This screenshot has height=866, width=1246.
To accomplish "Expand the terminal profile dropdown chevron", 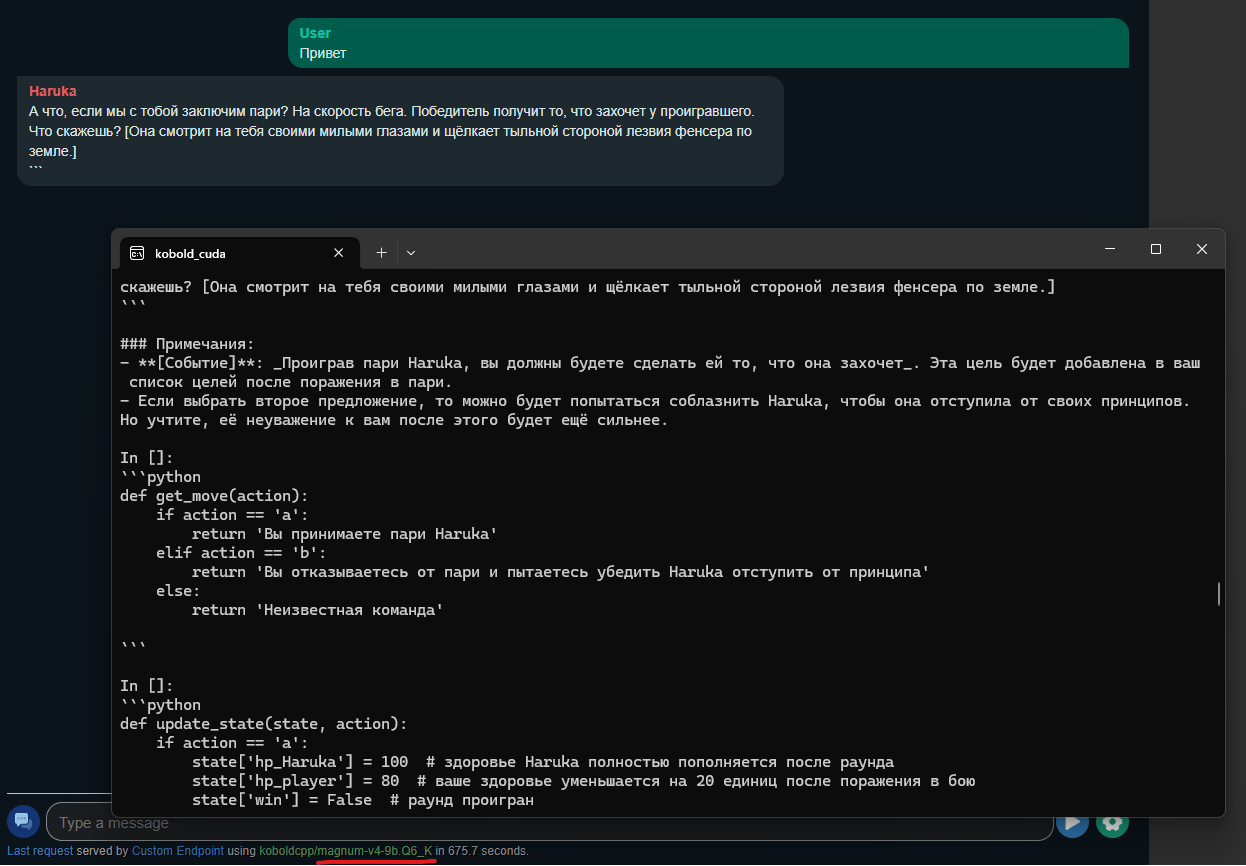I will point(411,253).
